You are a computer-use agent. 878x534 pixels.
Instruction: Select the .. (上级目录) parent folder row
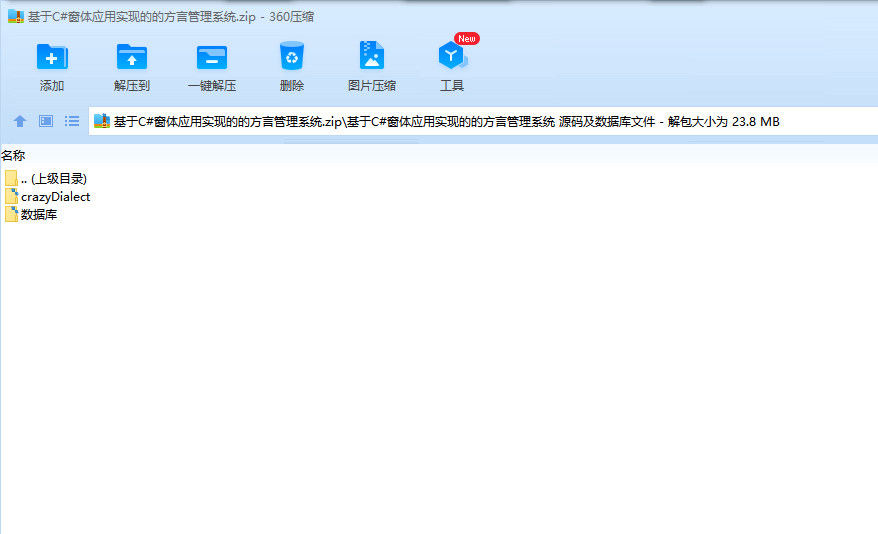point(46,179)
